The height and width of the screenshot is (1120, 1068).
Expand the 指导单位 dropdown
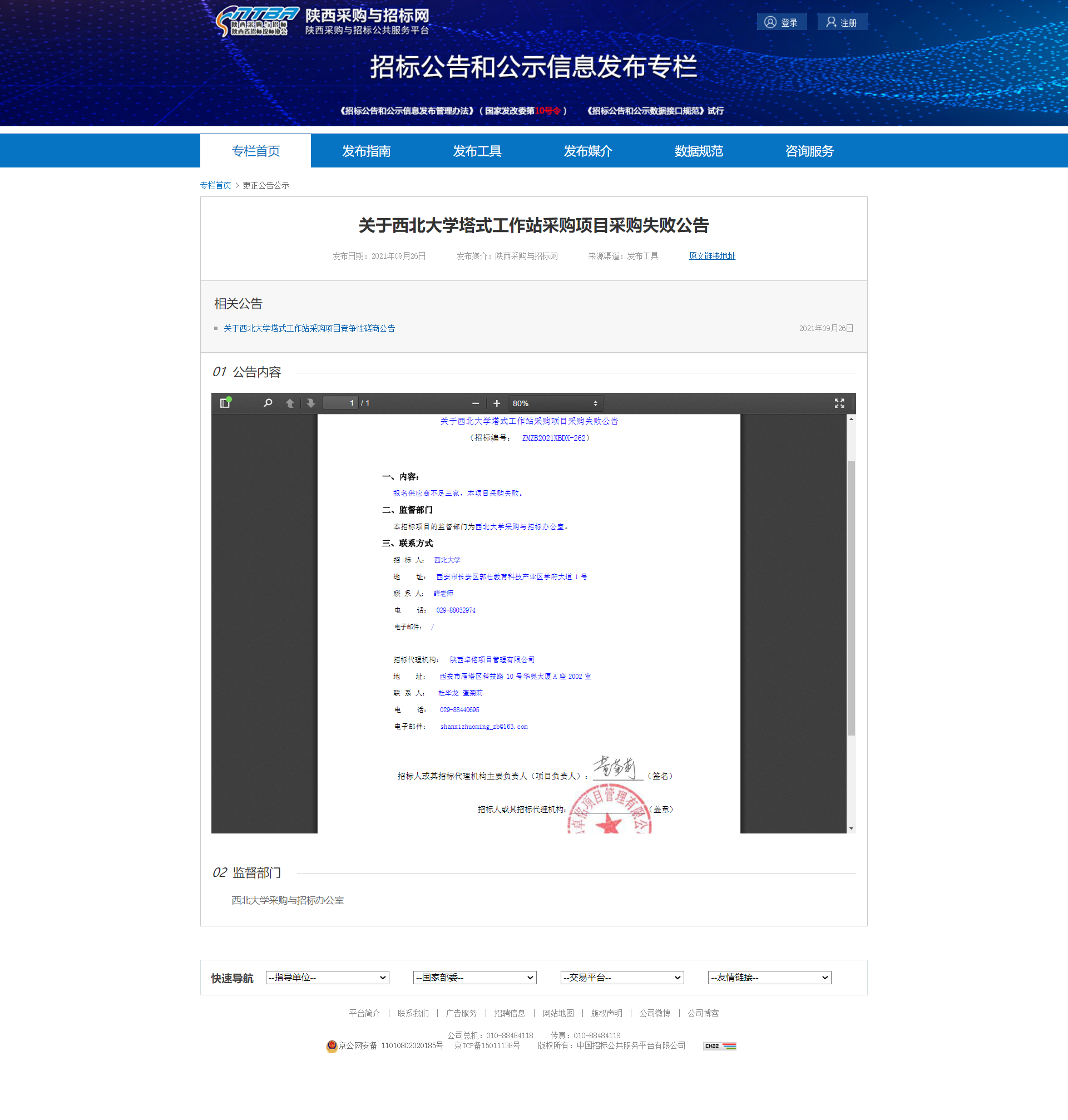327,977
